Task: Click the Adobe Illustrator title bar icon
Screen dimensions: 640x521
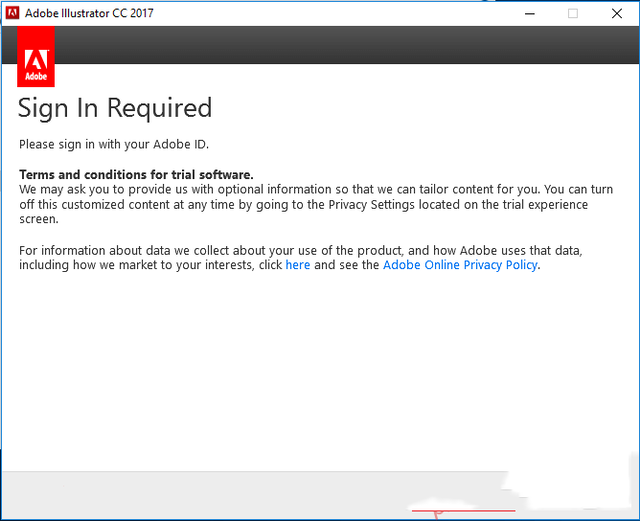Action: pos(12,13)
